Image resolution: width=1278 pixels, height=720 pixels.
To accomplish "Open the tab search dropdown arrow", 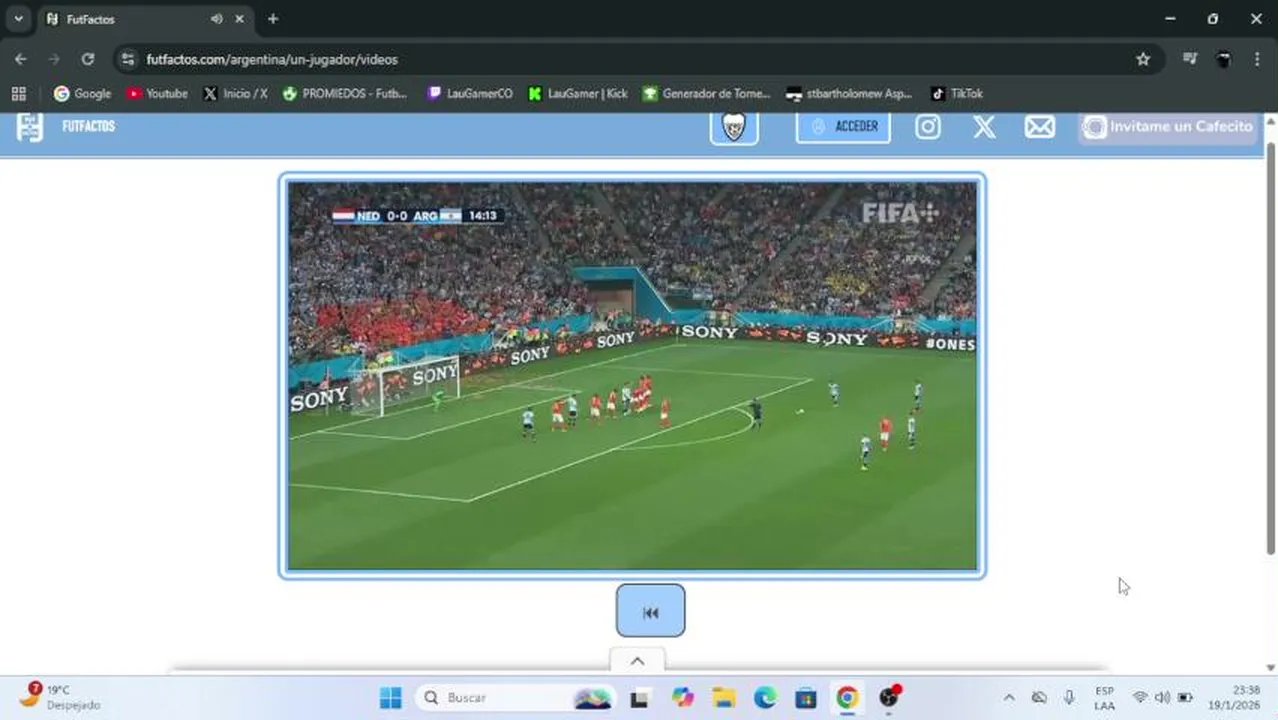I will point(18,18).
